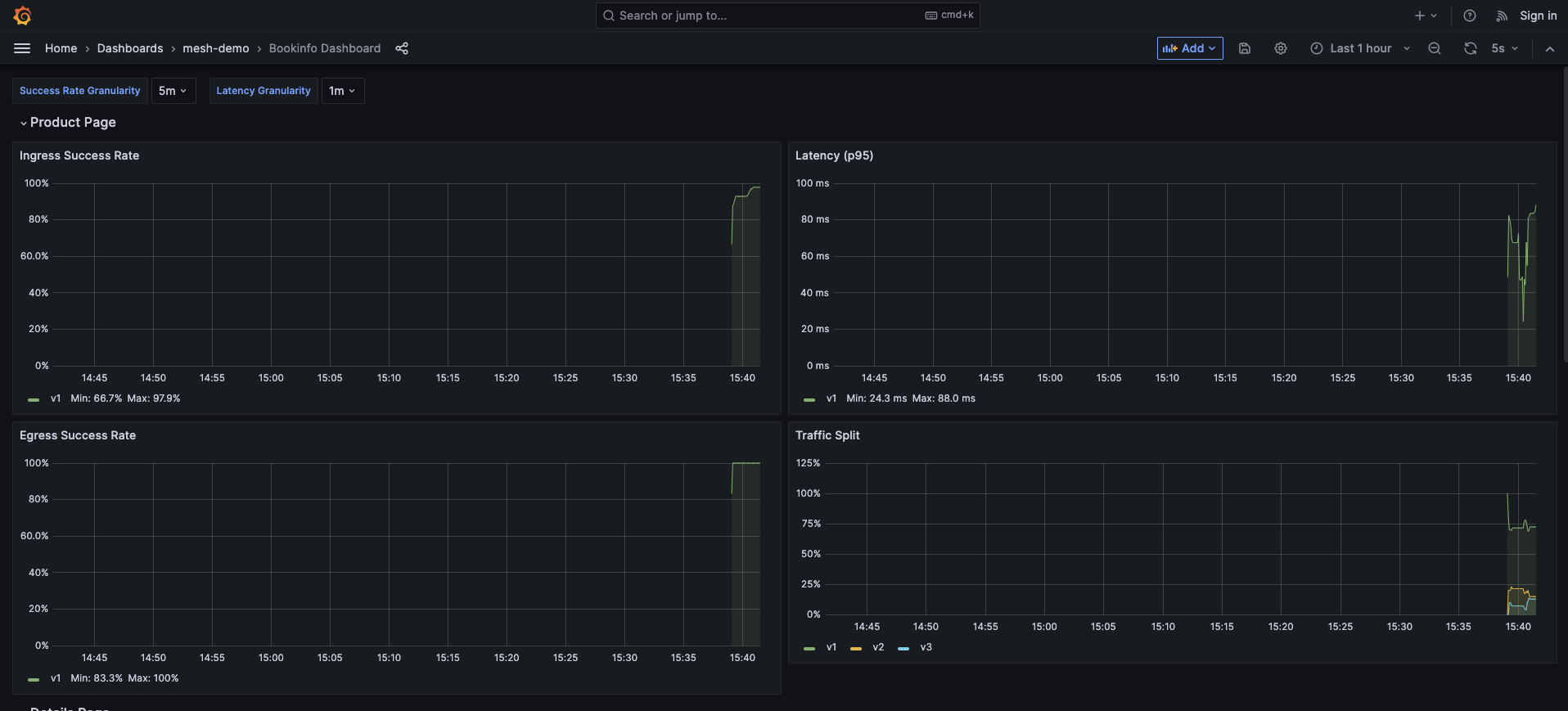Click Sign in link
The image size is (1568, 711).
[x=1538, y=16]
